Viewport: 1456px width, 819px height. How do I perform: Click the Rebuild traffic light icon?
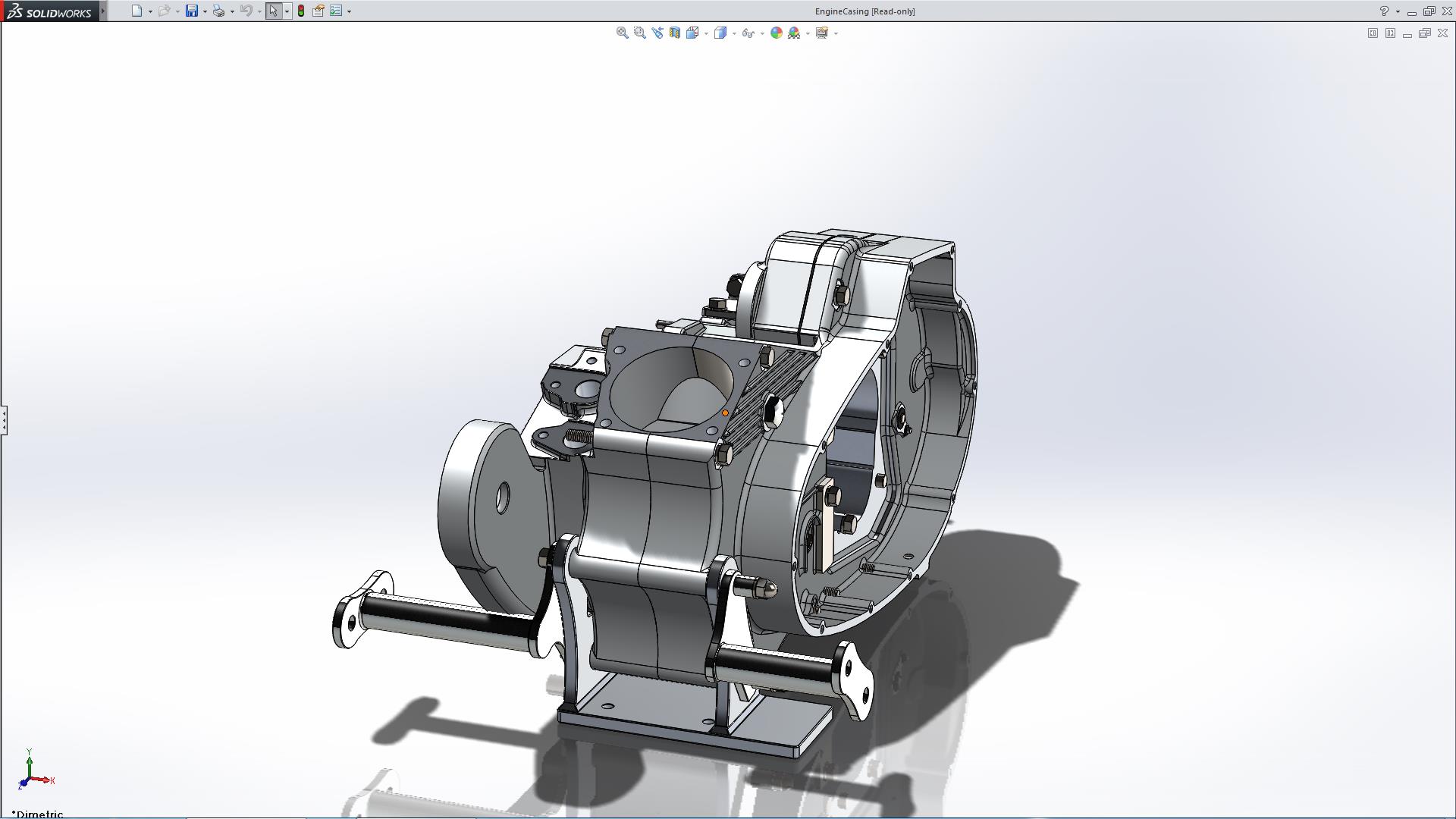coord(301,11)
